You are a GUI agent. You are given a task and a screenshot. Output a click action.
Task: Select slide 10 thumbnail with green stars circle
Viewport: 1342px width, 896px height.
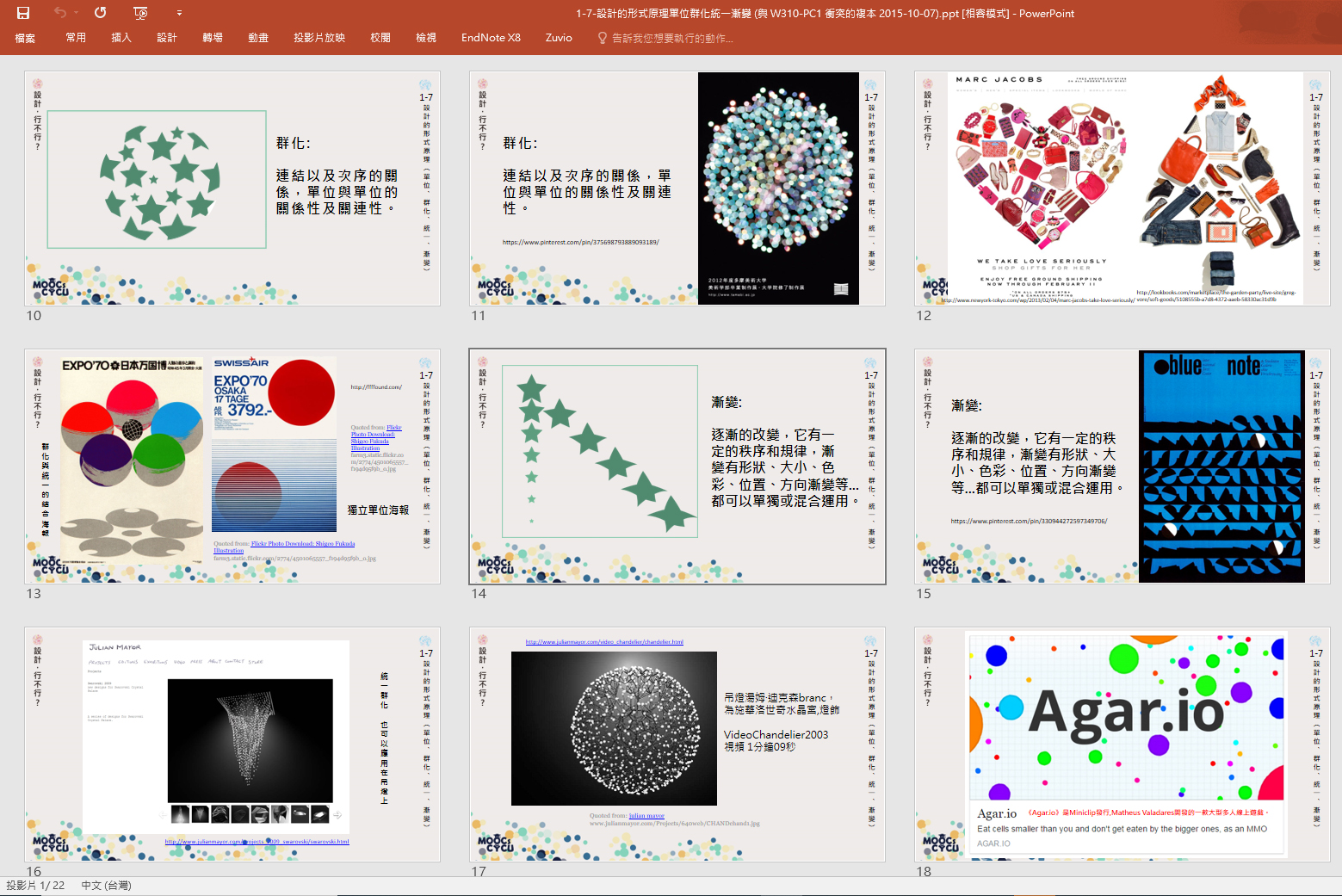[232, 188]
